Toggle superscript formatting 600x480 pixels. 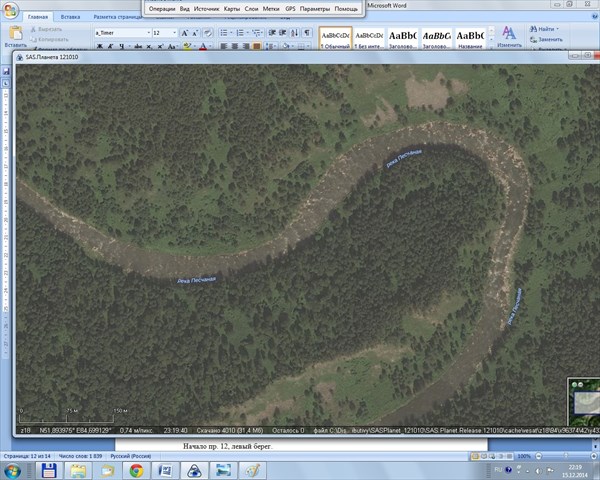[176, 46]
